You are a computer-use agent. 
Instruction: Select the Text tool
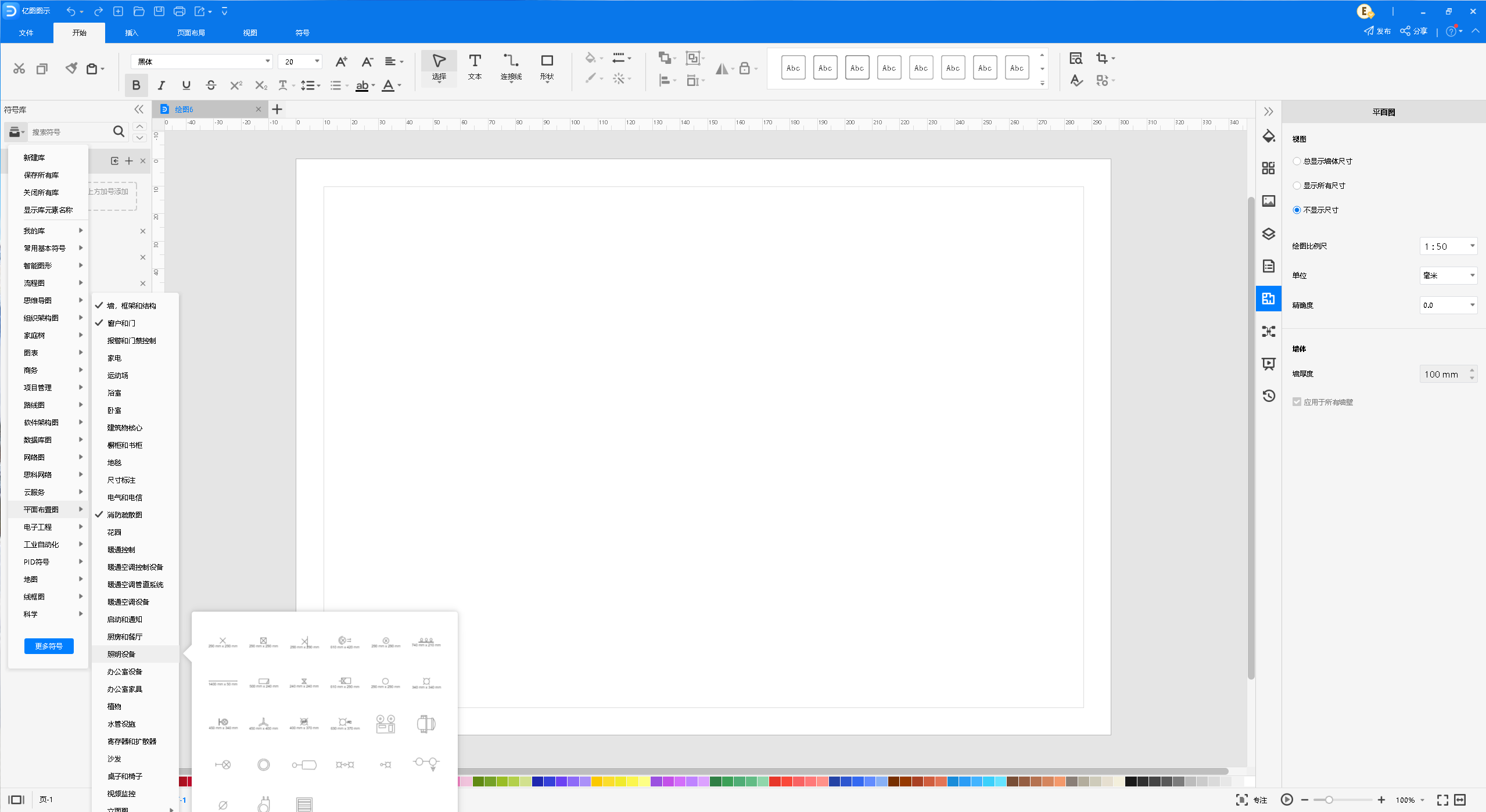coord(475,67)
